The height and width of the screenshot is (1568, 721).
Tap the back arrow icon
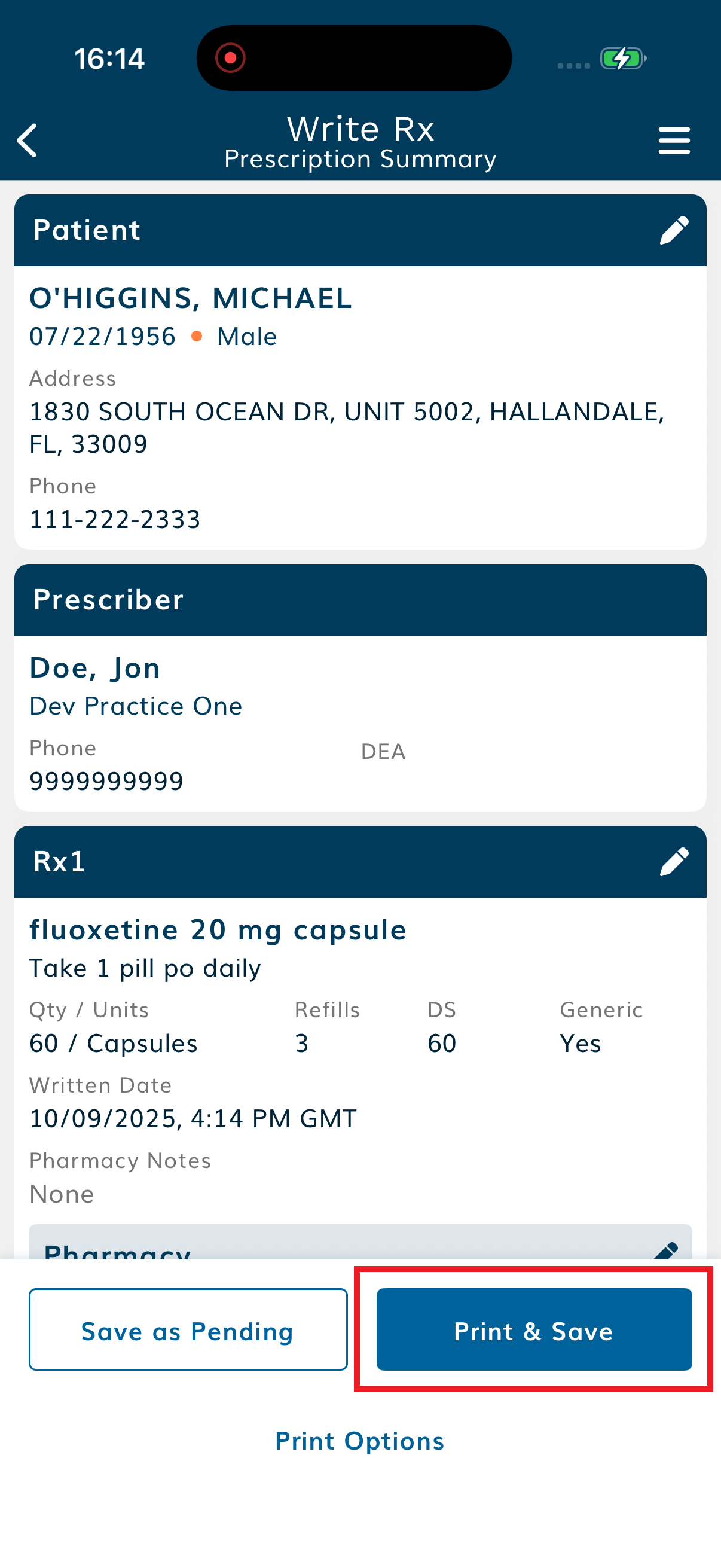(28, 141)
